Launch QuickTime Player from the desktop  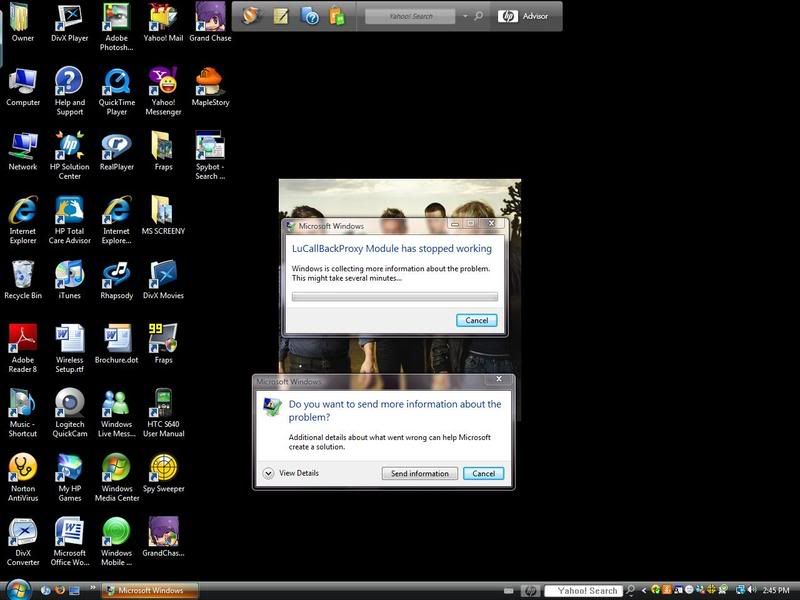click(x=116, y=83)
